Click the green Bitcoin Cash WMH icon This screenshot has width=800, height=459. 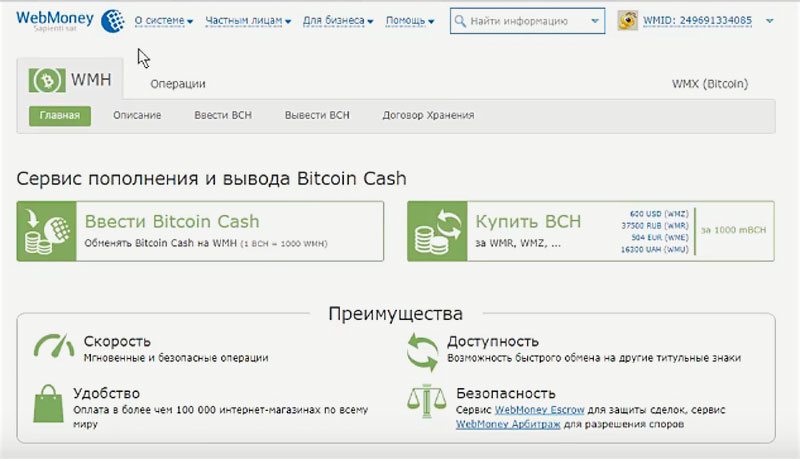pyautogui.click(x=47, y=80)
